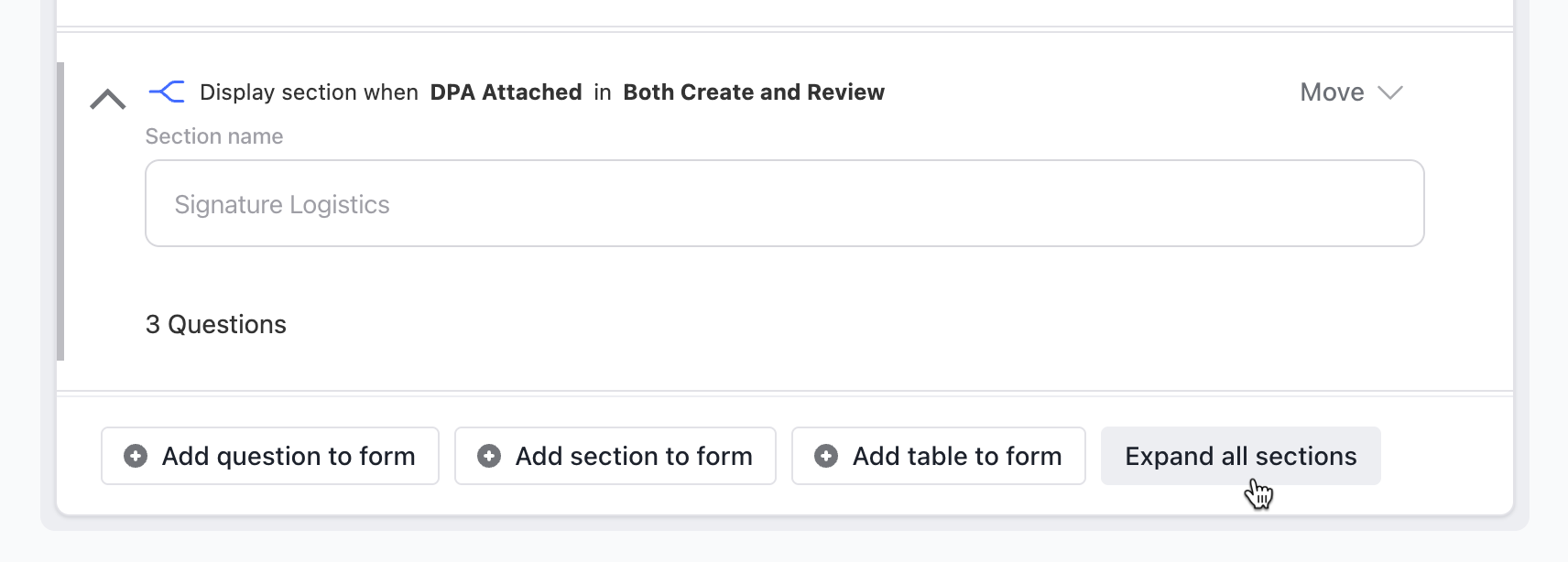
Task: Add a new section to the form
Action: (615, 456)
